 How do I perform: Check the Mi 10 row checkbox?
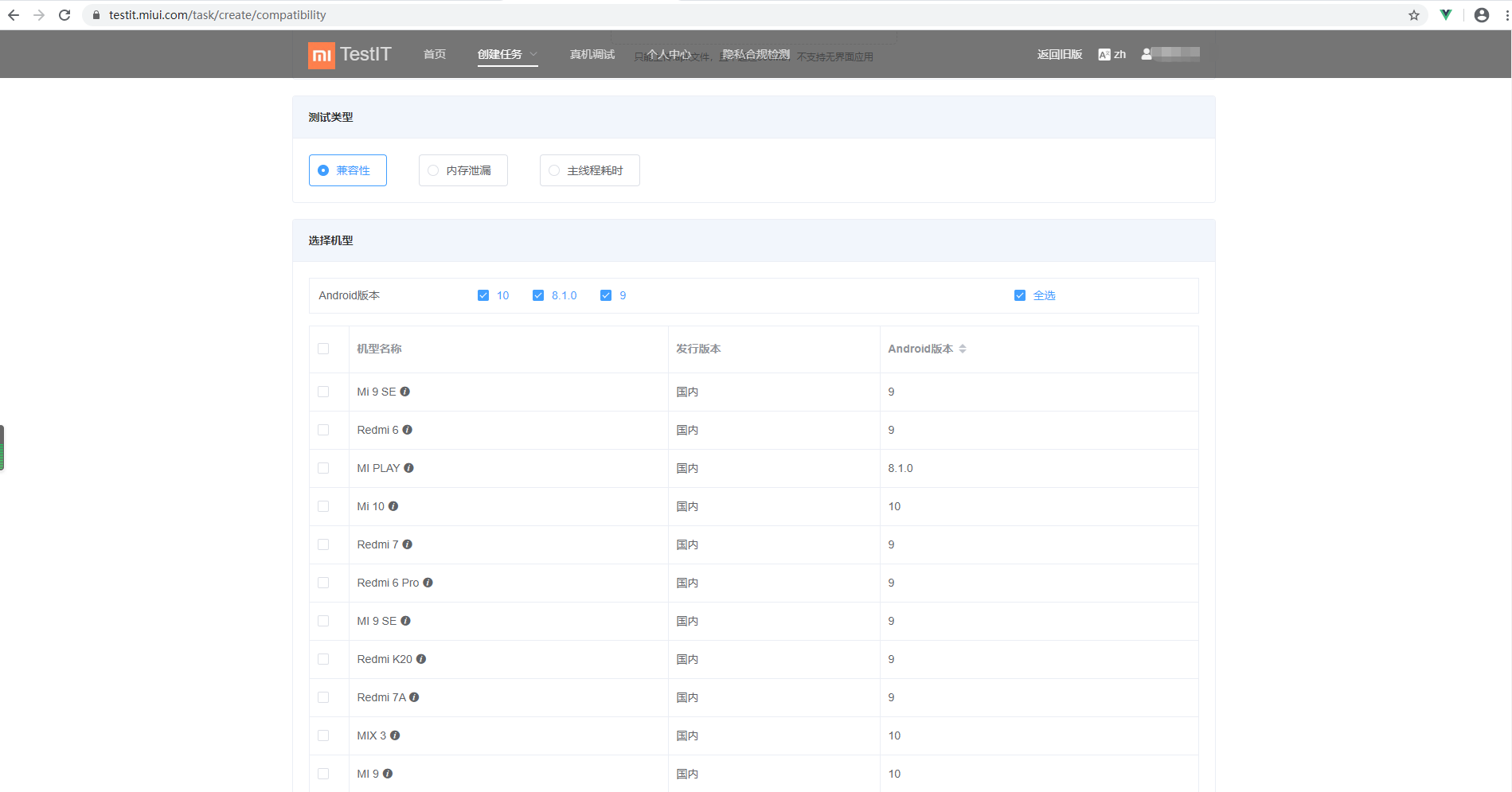(x=323, y=506)
